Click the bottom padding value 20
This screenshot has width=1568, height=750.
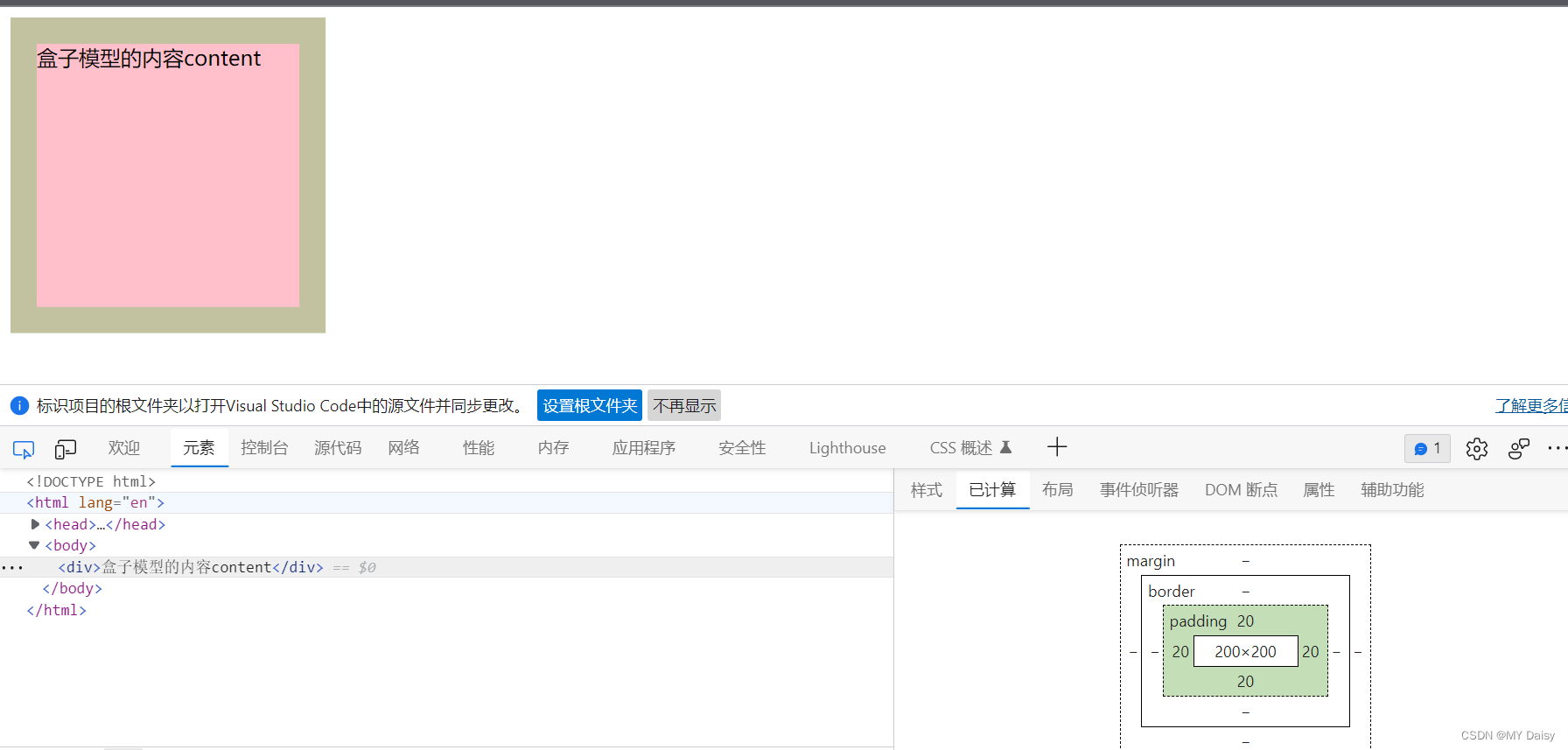[x=1245, y=682]
